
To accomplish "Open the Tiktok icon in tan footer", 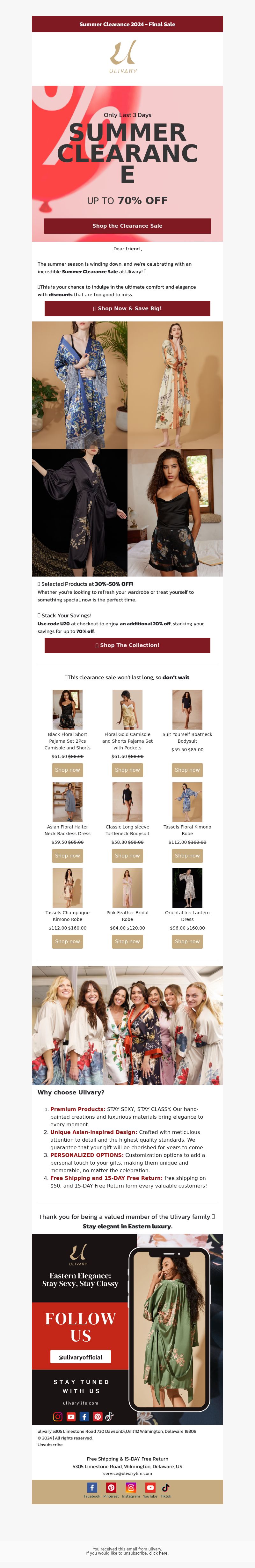I will click(165, 1487).
